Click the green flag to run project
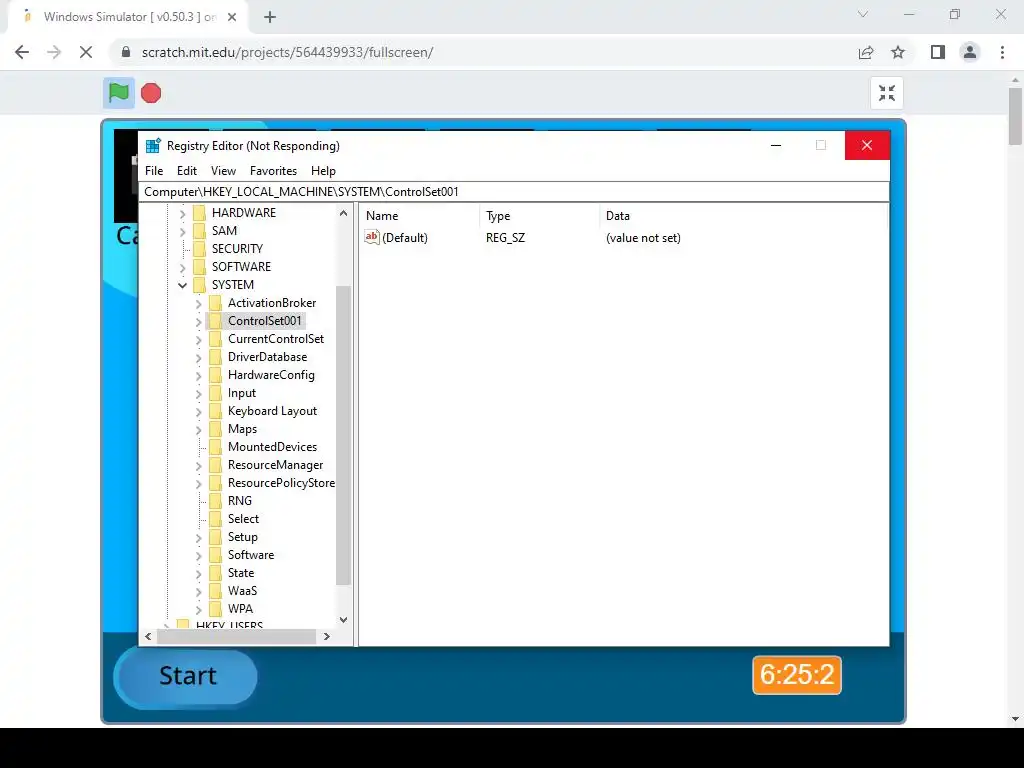This screenshot has width=1024, height=768. click(x=119, y=93)
